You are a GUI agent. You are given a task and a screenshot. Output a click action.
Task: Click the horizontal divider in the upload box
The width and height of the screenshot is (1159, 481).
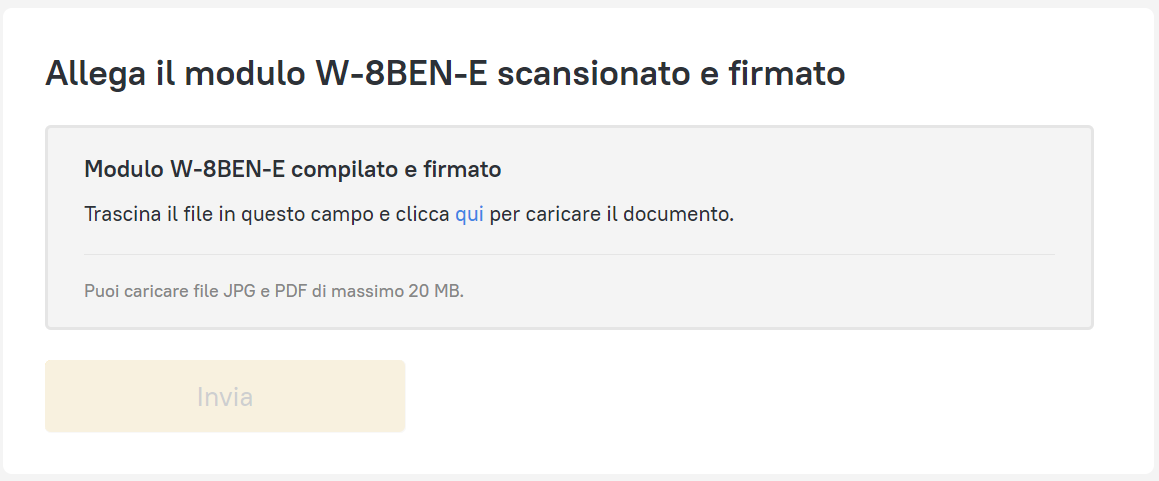tap(569, 255)
